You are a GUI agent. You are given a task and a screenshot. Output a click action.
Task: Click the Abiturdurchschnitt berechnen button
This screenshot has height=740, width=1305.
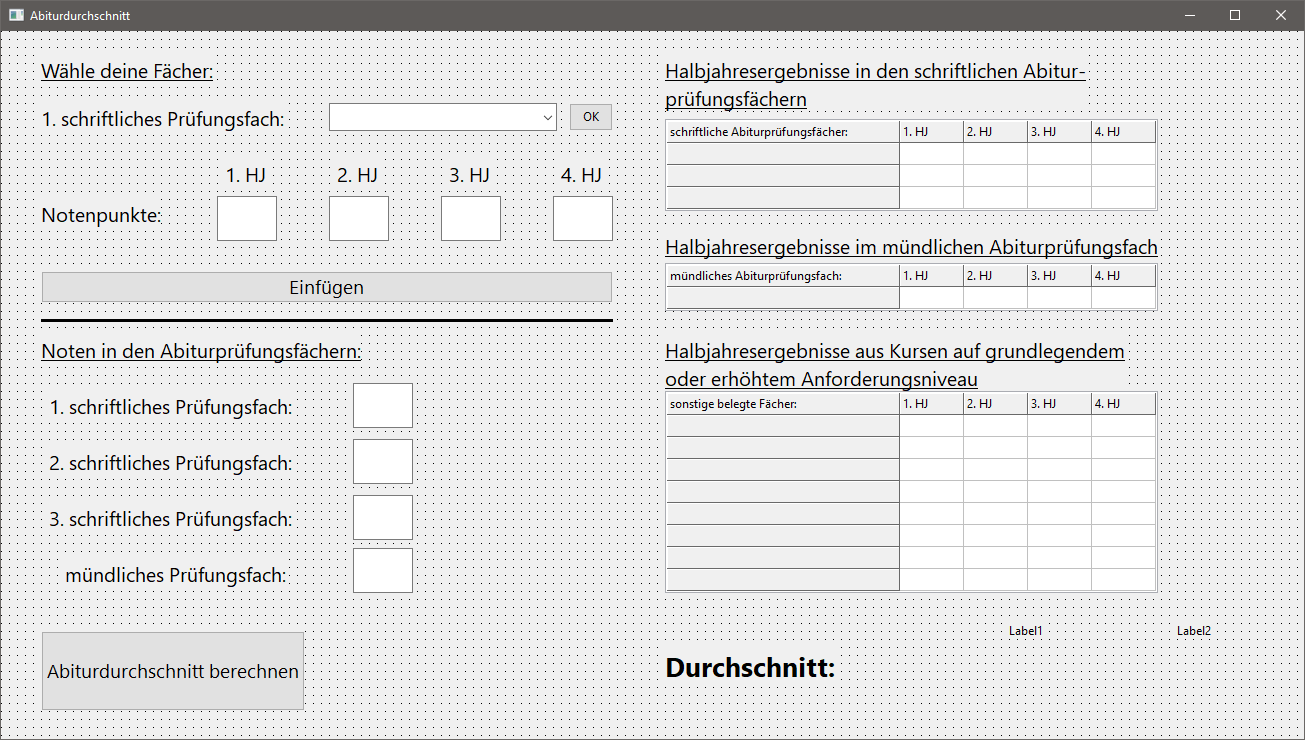point(173,671)
